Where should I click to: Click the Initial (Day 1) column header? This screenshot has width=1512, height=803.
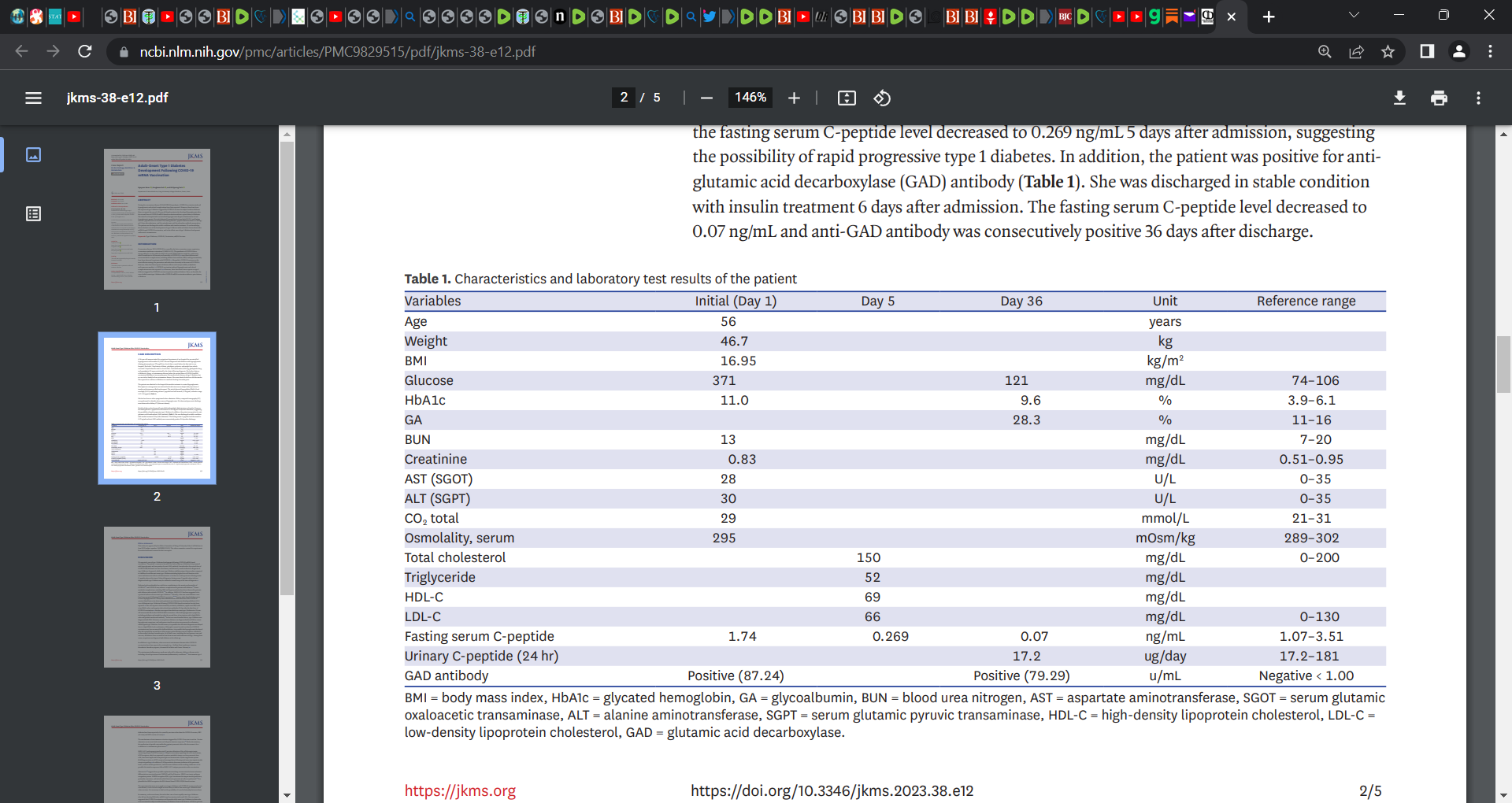click(736, 301)
